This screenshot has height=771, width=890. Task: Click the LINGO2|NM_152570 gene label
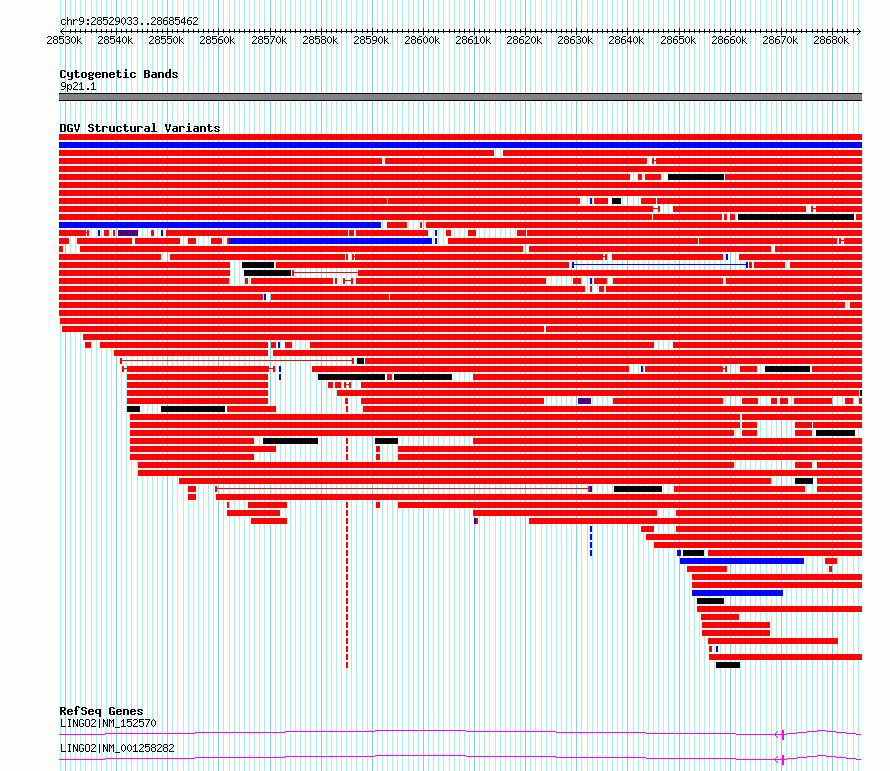[x=108, y=723]
